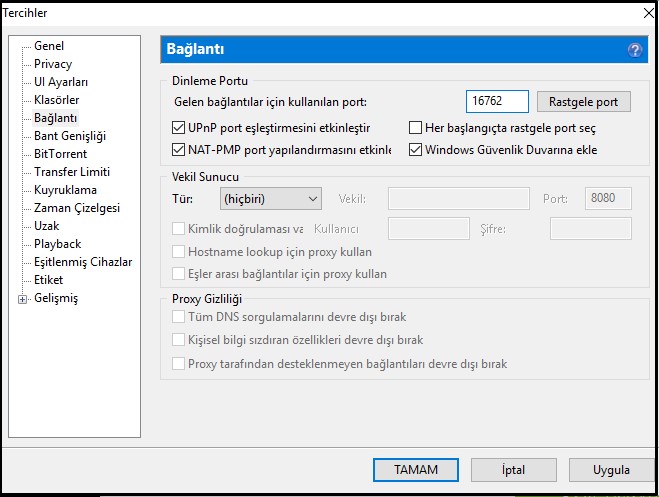
Task: Open Zaman Çizelgesi settings
Action: [77, 208]
